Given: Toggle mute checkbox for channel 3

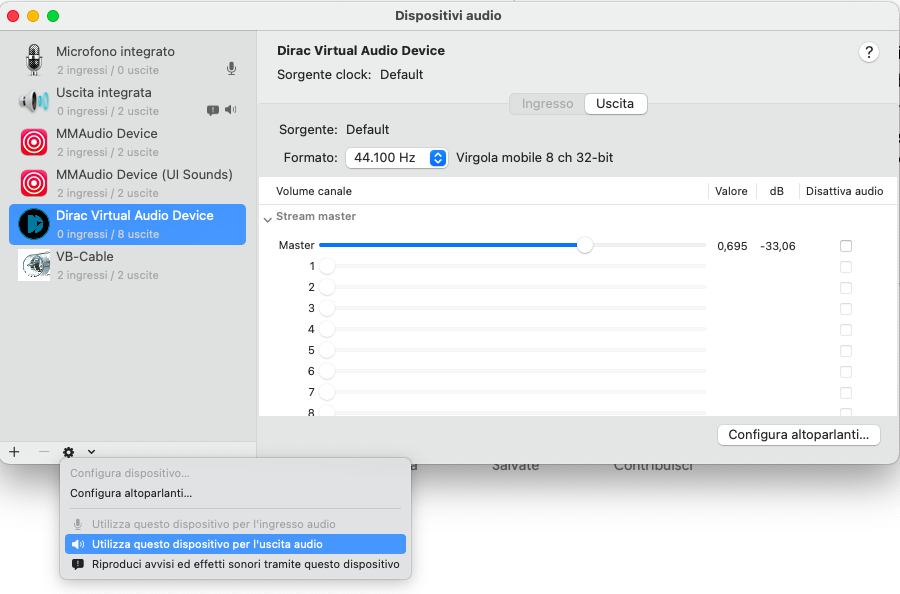Looking at the screenshot, I should point(845,309).
